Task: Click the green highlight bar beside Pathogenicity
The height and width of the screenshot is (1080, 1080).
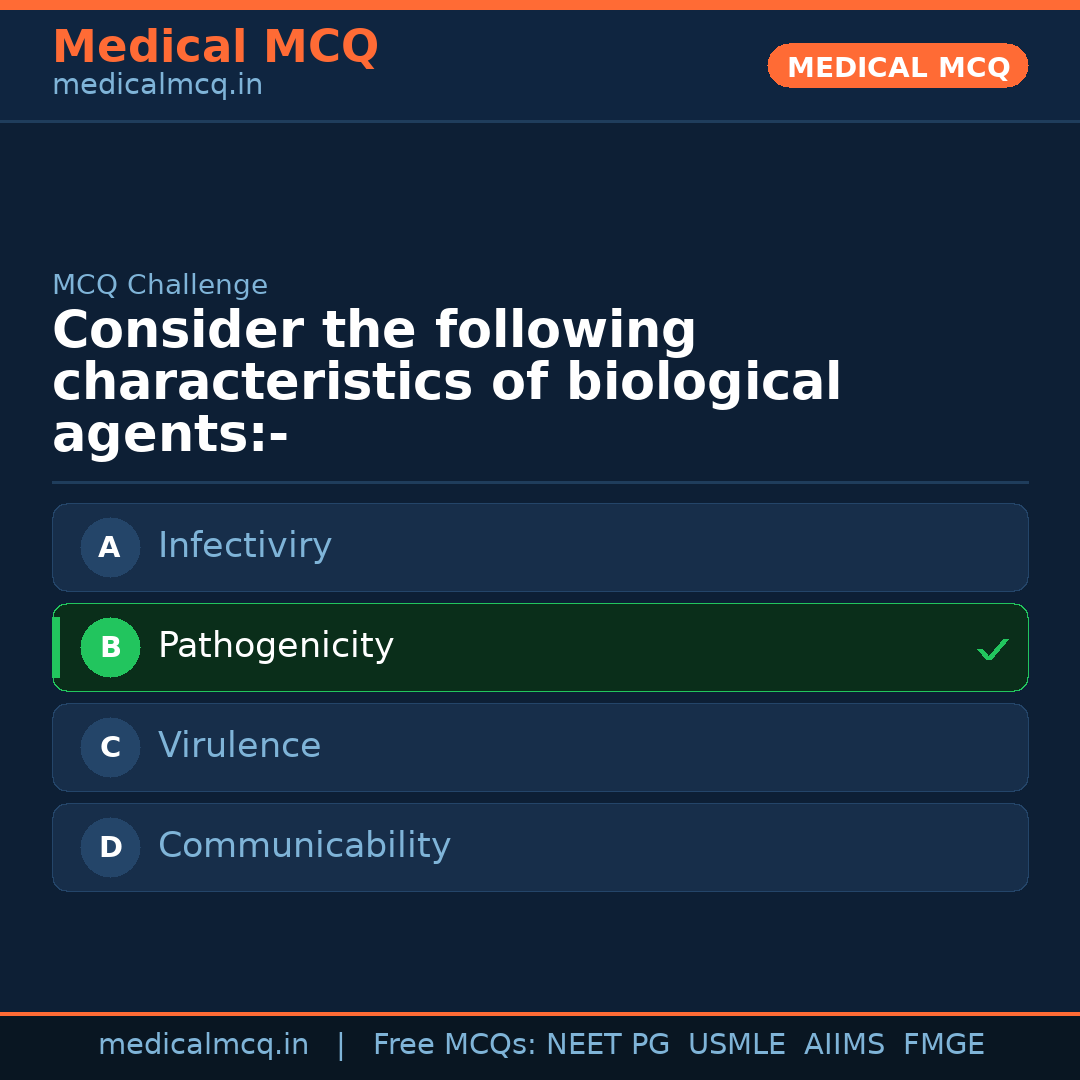Action: tap(56, 647)
